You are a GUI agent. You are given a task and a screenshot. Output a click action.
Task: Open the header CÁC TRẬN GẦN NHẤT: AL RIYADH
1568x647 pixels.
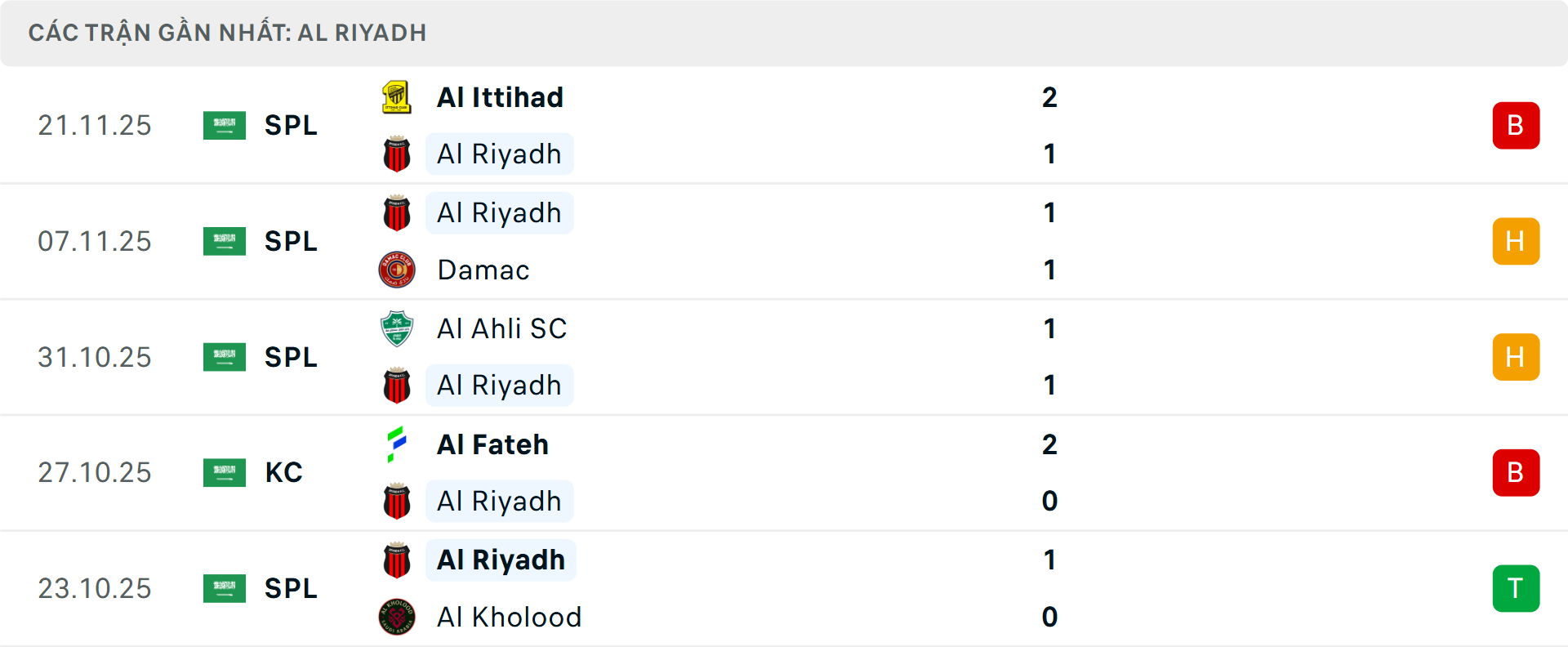tap(227, 33)
